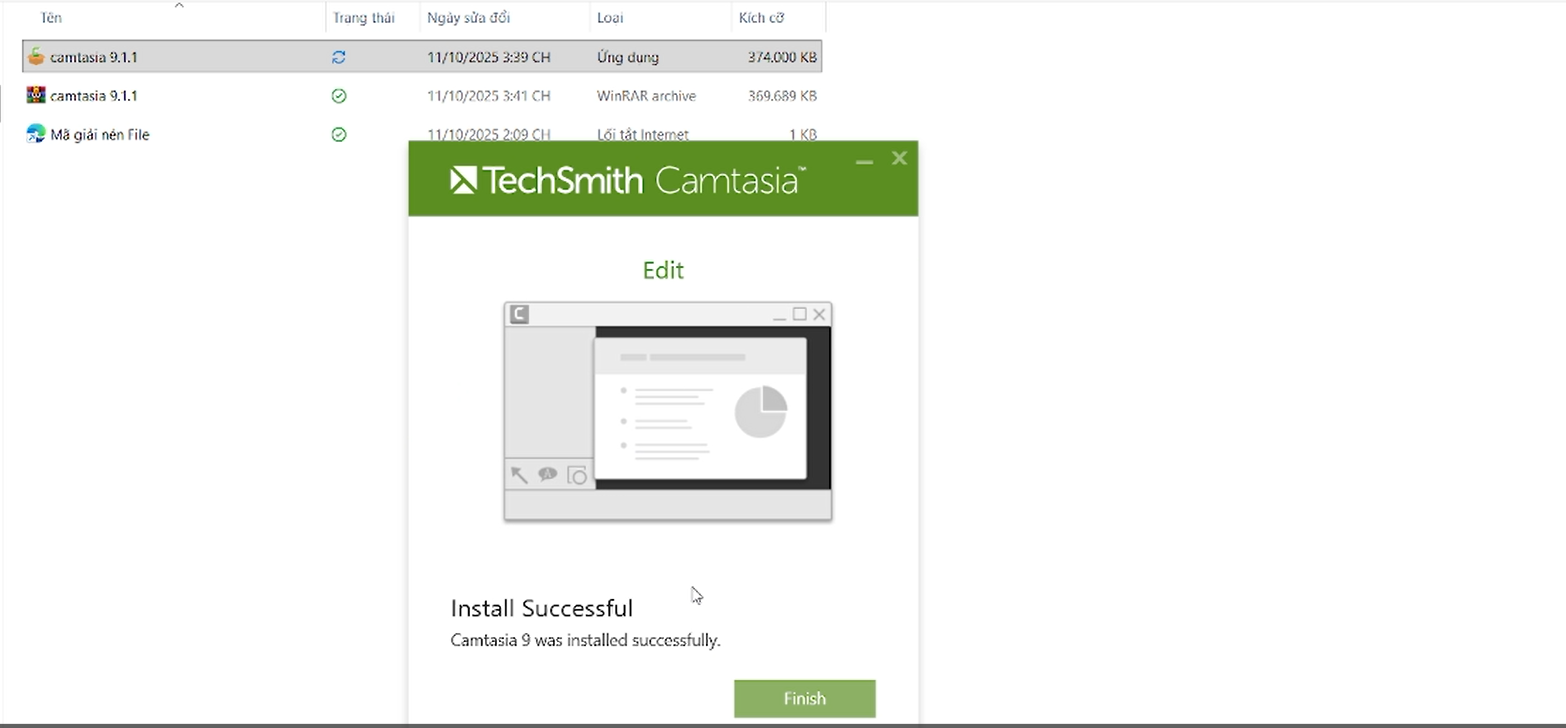Image resolution: width=1566 pixels, height=728 pixels.
Task: Click the sort arrow above the Tên column
Action: (x=179, y=6)
